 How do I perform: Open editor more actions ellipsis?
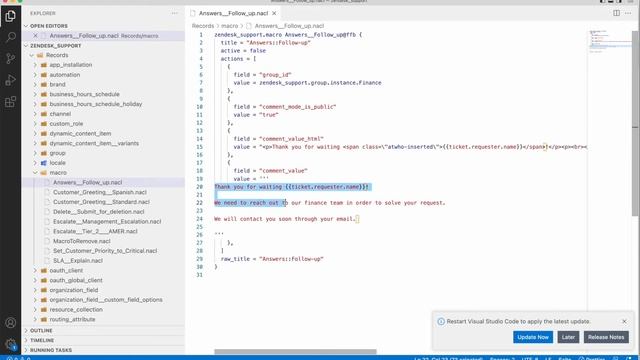click(628, 13)
